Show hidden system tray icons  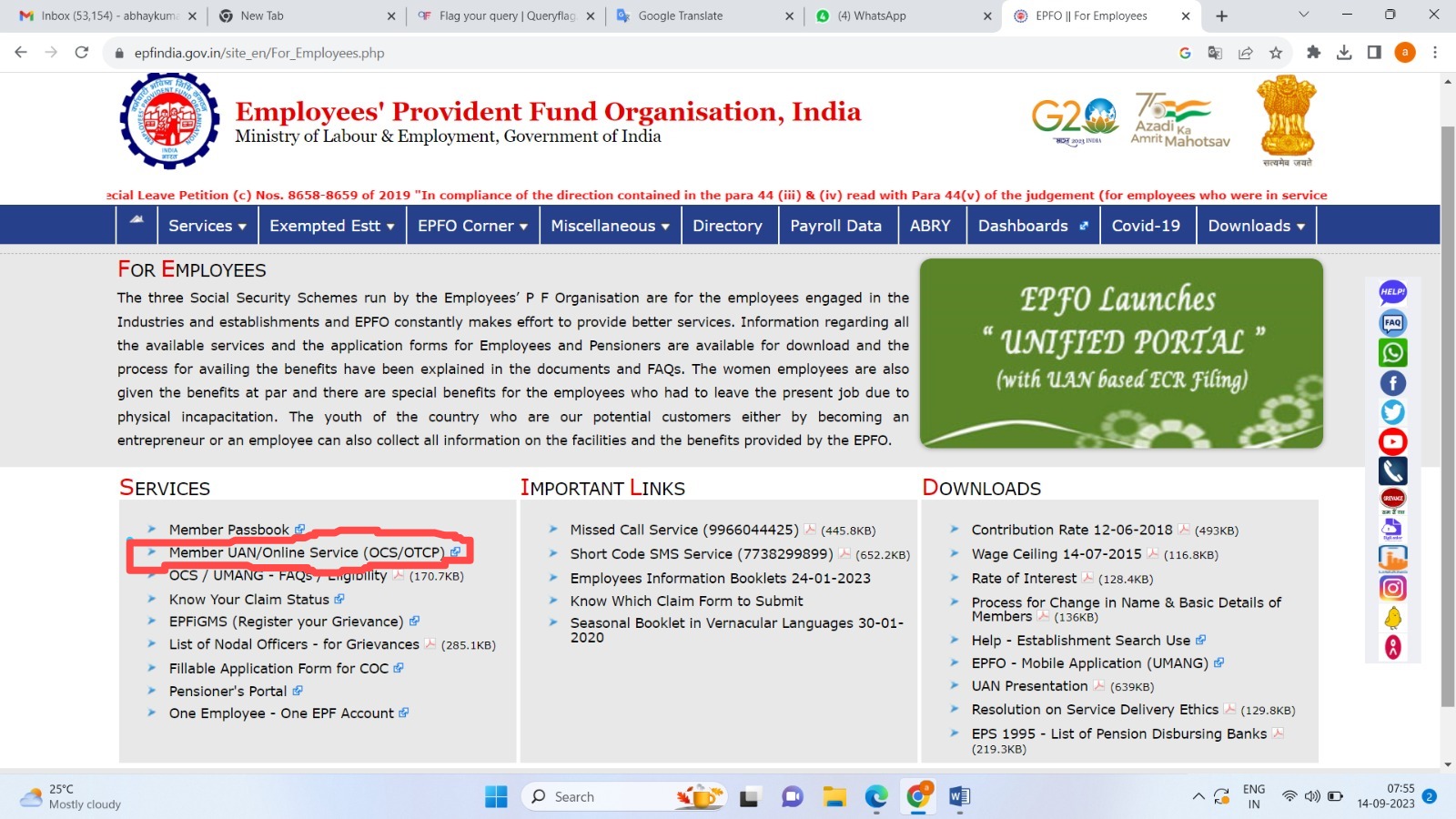click(1198, 797)
